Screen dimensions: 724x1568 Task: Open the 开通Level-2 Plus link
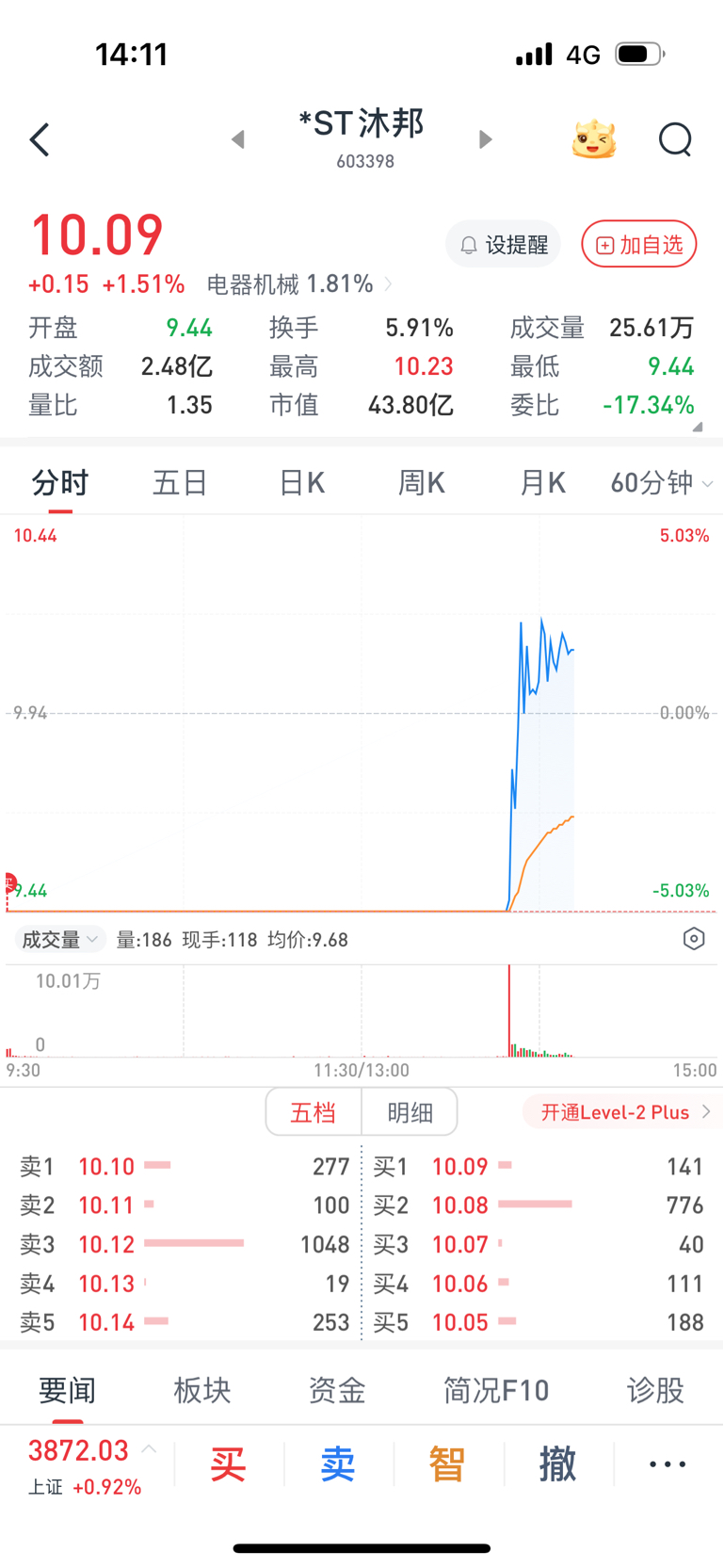624,1112
